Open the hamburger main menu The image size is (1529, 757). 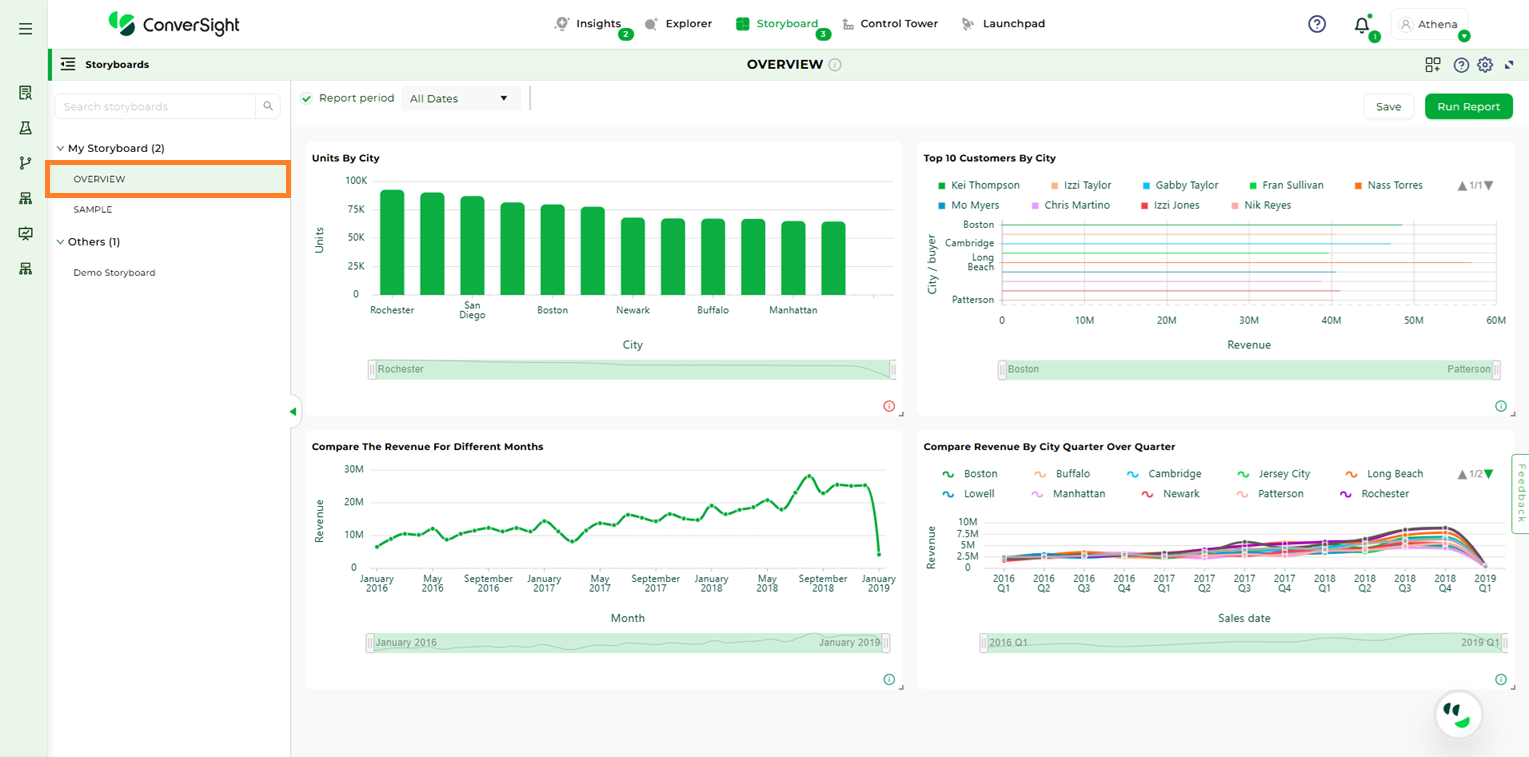click(x=25, y=29)
